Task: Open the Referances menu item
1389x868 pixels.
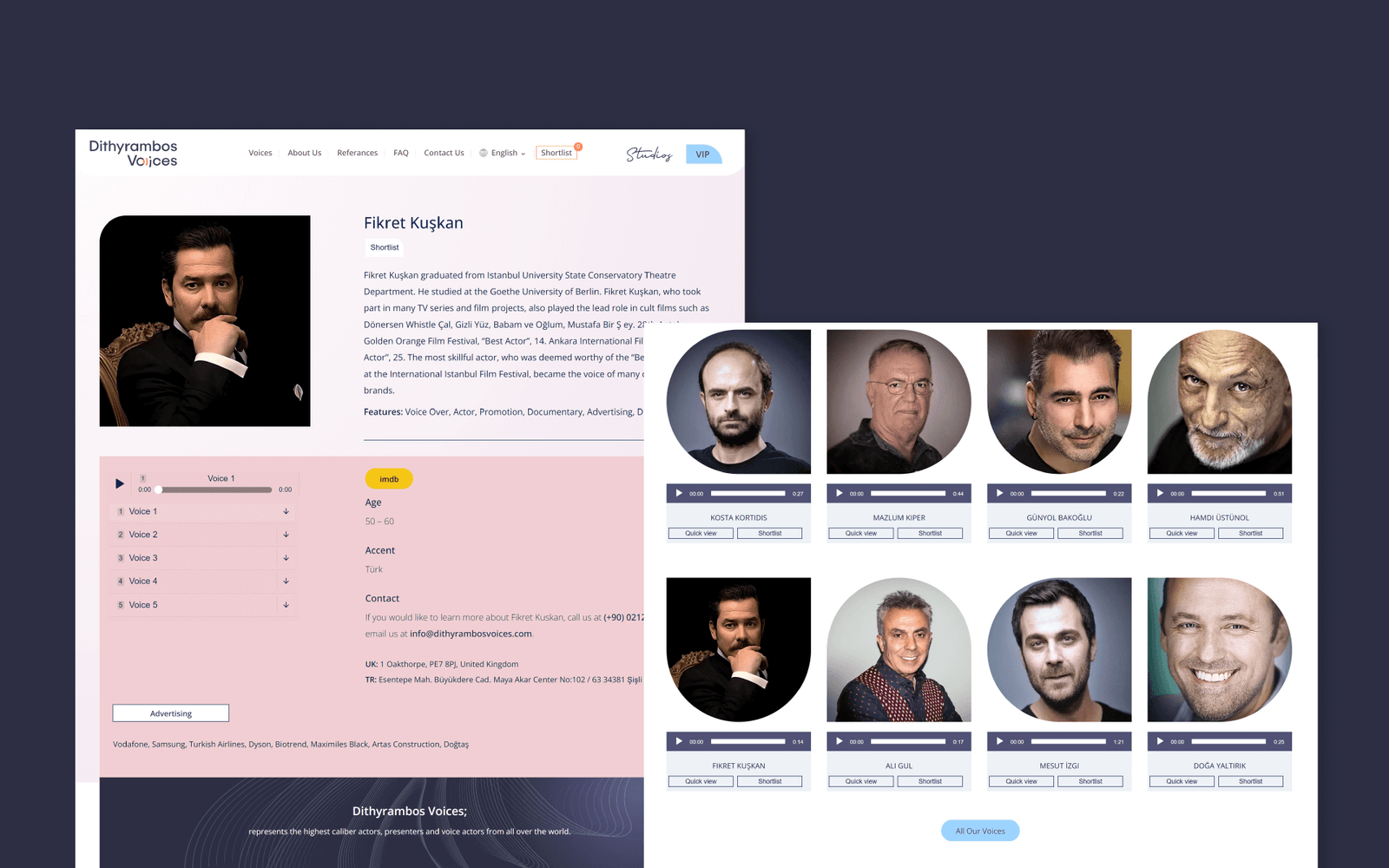Action: coord(358,153)
